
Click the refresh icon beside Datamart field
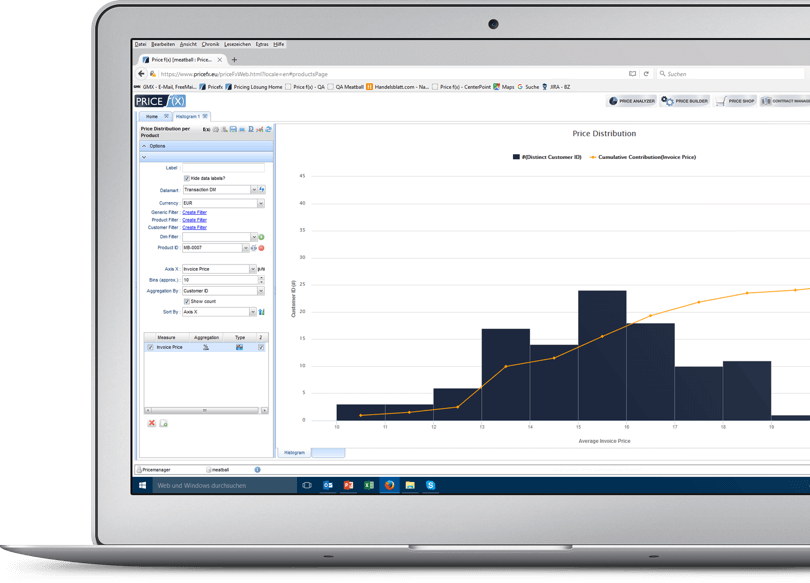coord(262,191)
